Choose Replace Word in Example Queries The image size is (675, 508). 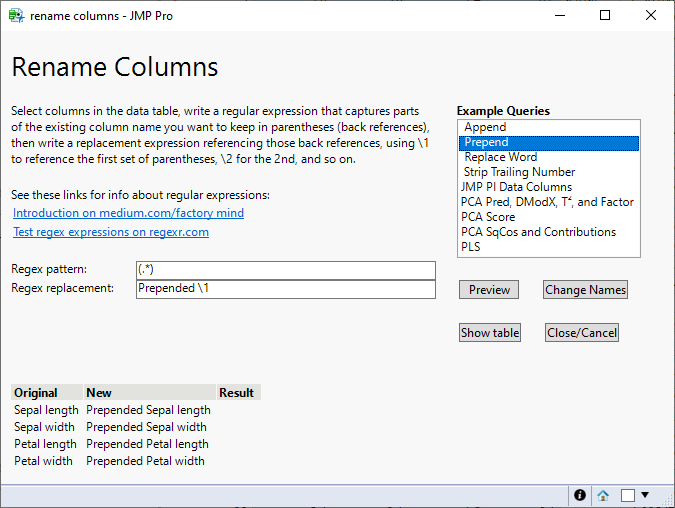coord(500,157)
